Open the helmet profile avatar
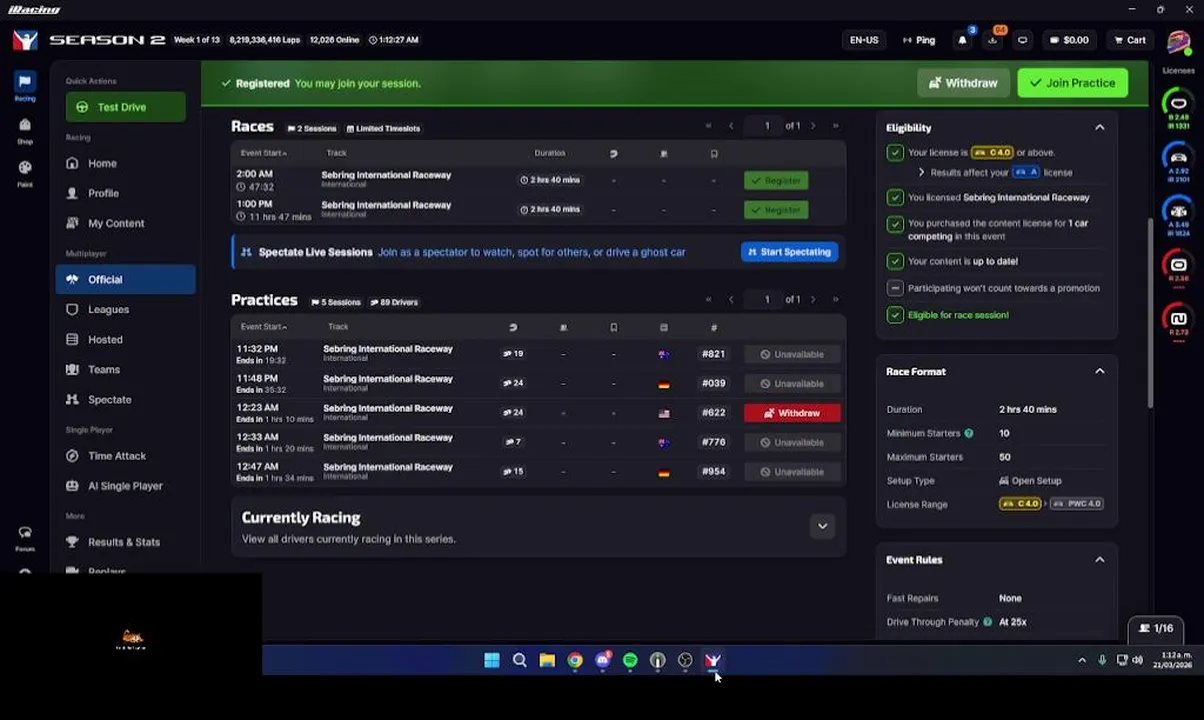The height and width of the screenshot is (720, 1204). pyautogui.click(x=1178, y=43)
